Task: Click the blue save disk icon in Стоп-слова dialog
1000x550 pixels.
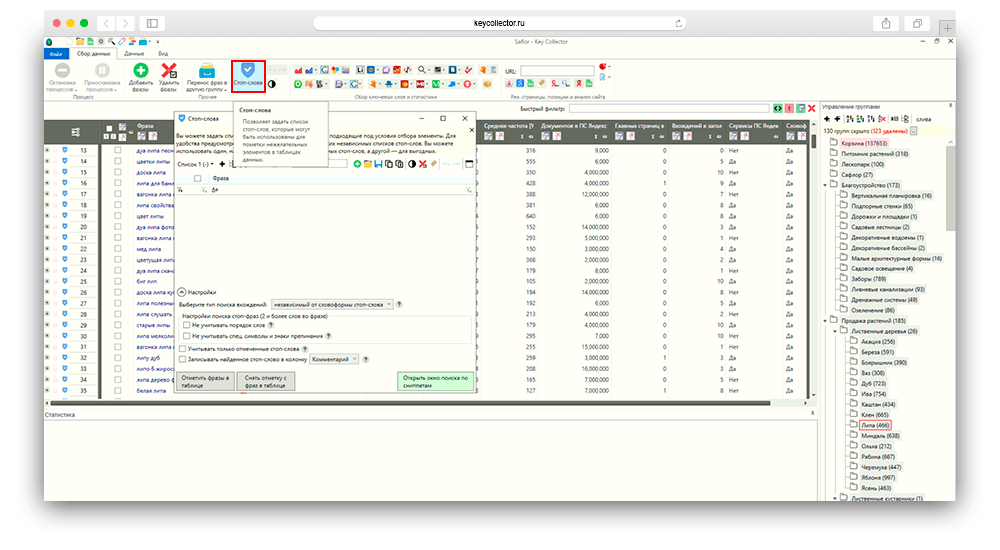Action: click(x=378, y=164)
